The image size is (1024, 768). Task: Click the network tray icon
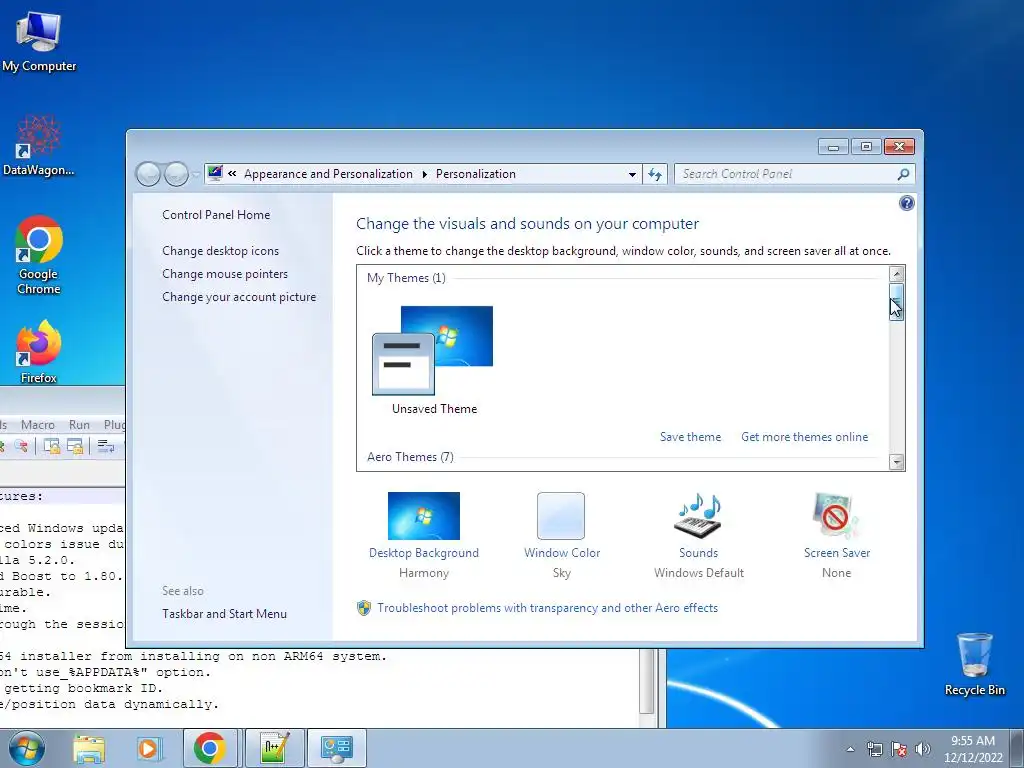click(x=874, y=749)
